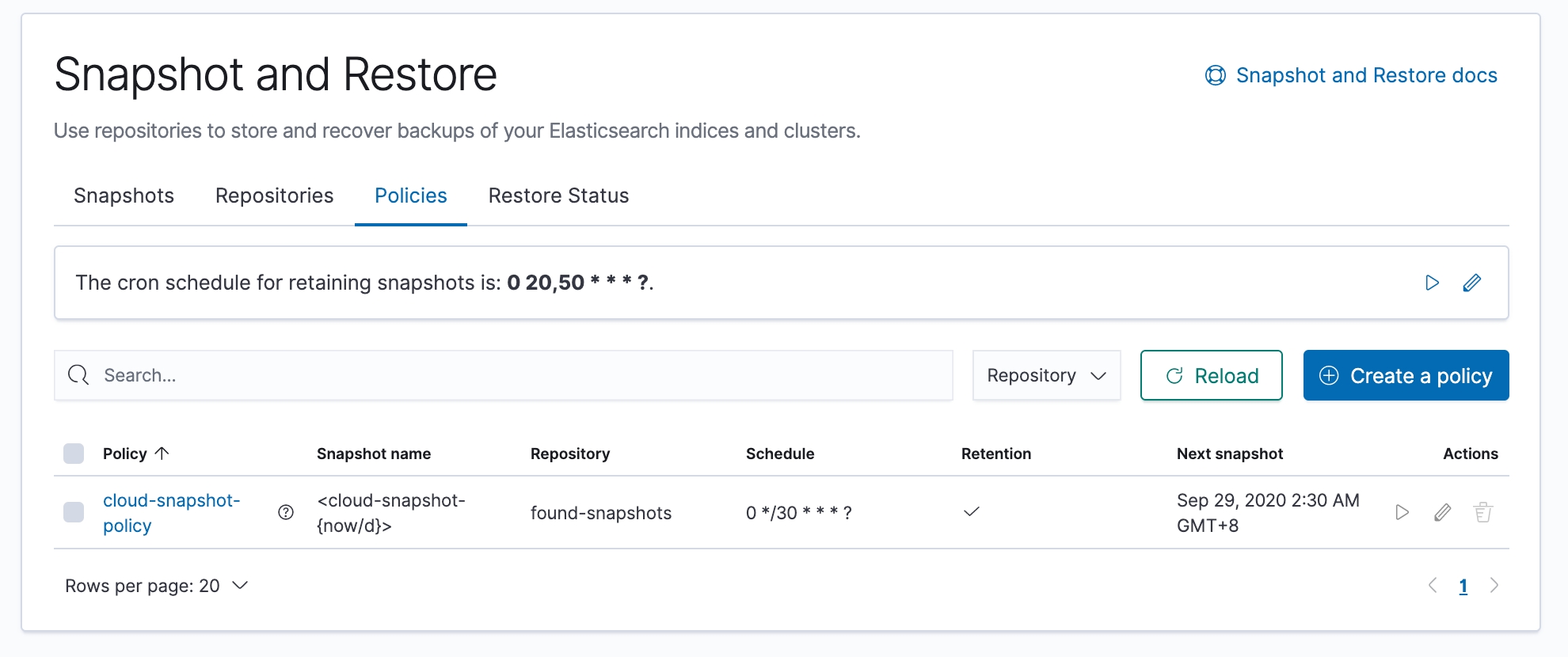Edit cloud-snapshot-policy with pencil icon
This screenshot has width=1568, height=657.
(x=1442, y=512)
